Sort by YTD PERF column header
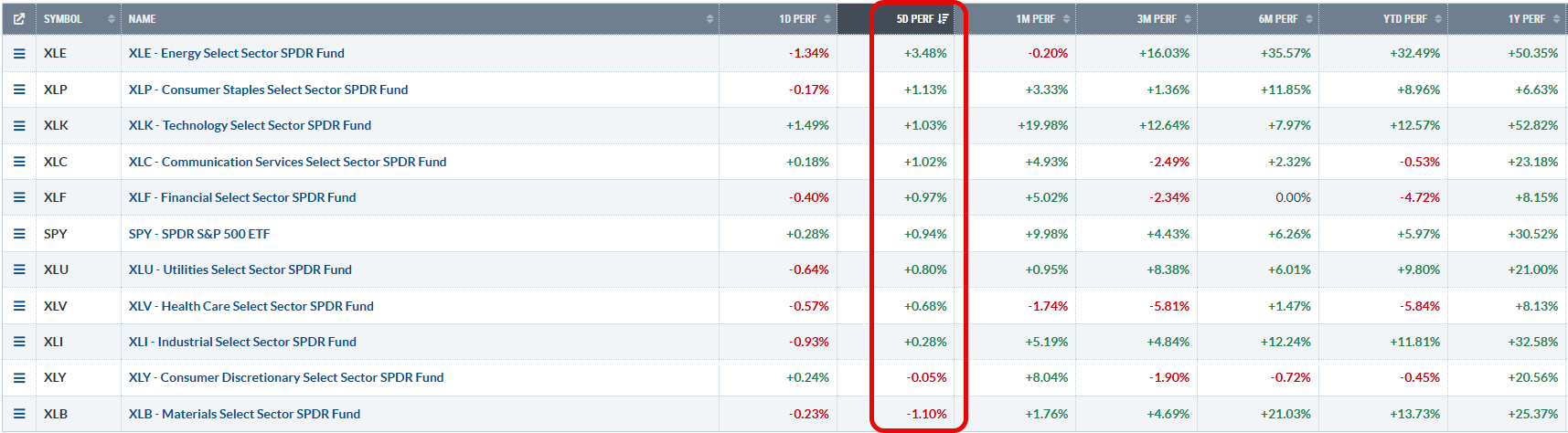 [1413, 18]
